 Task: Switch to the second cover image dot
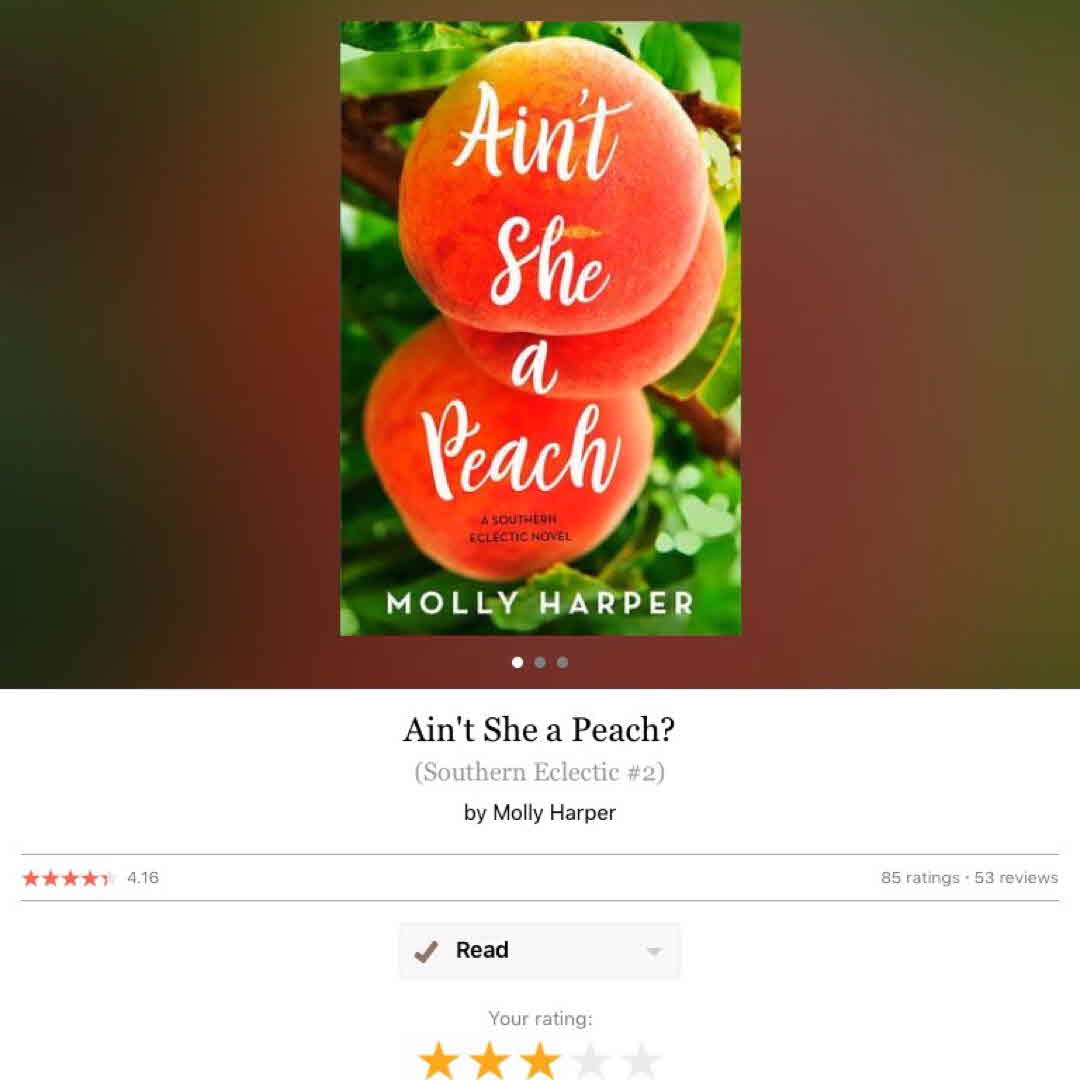click(540, 662)
